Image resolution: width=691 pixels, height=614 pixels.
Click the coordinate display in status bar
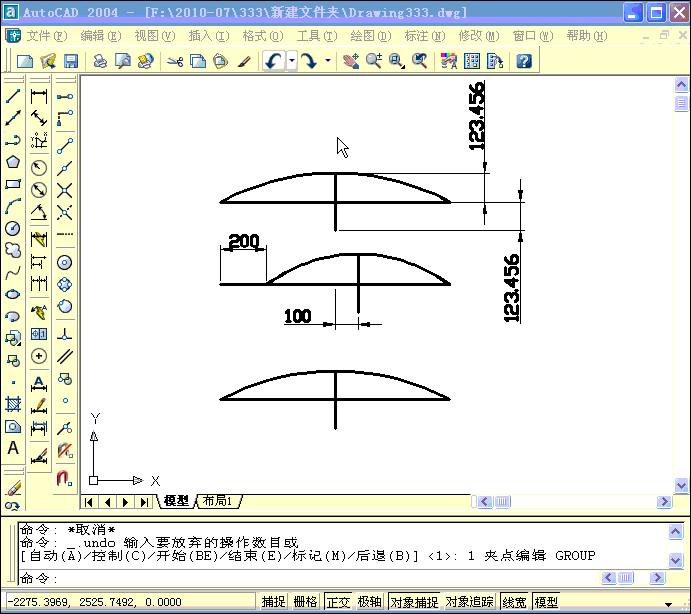click(x=130, y=602)
